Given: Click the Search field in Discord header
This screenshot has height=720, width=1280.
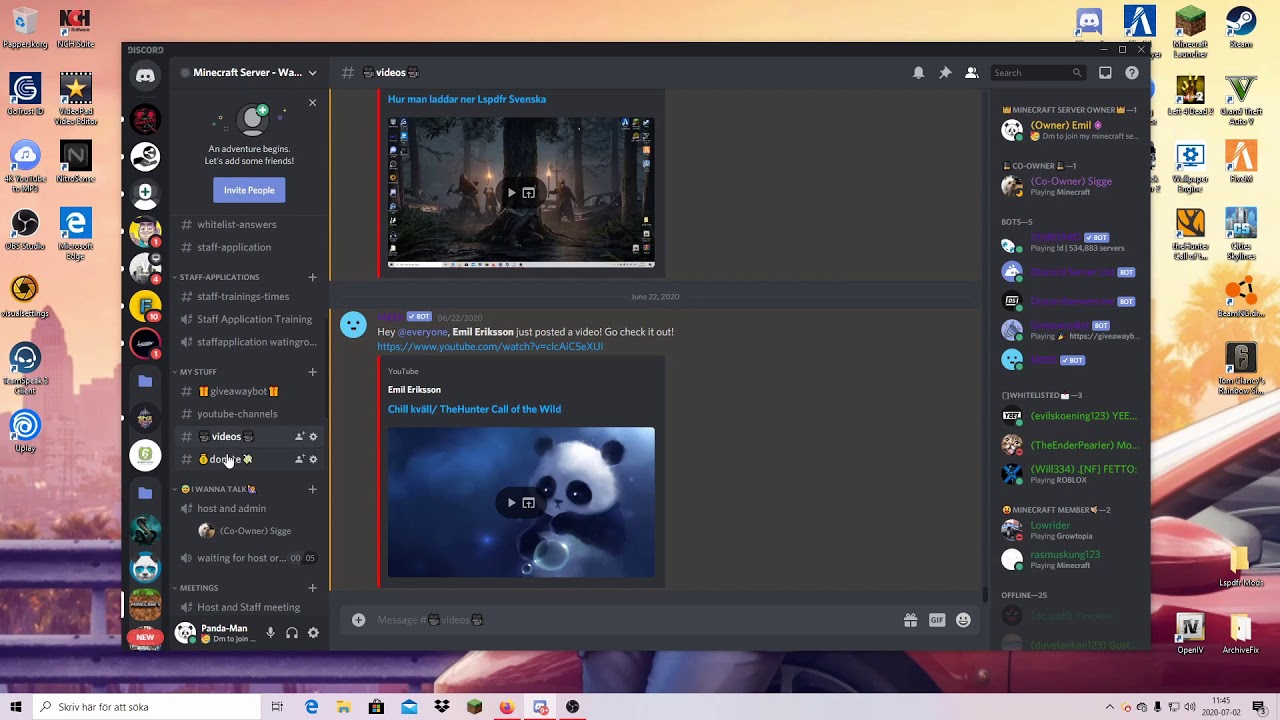Looking at the screenshot, I should point(1037,72).
